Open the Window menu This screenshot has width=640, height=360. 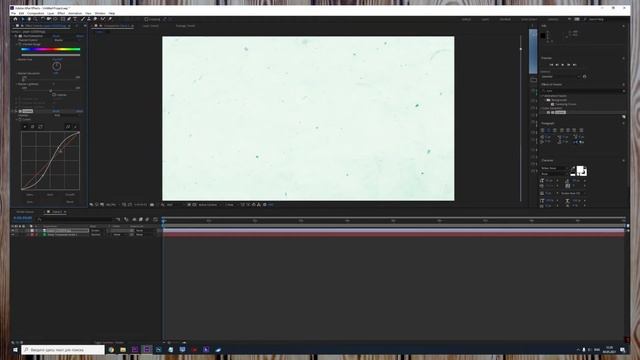pyautogui.click(x=100, y=13)
